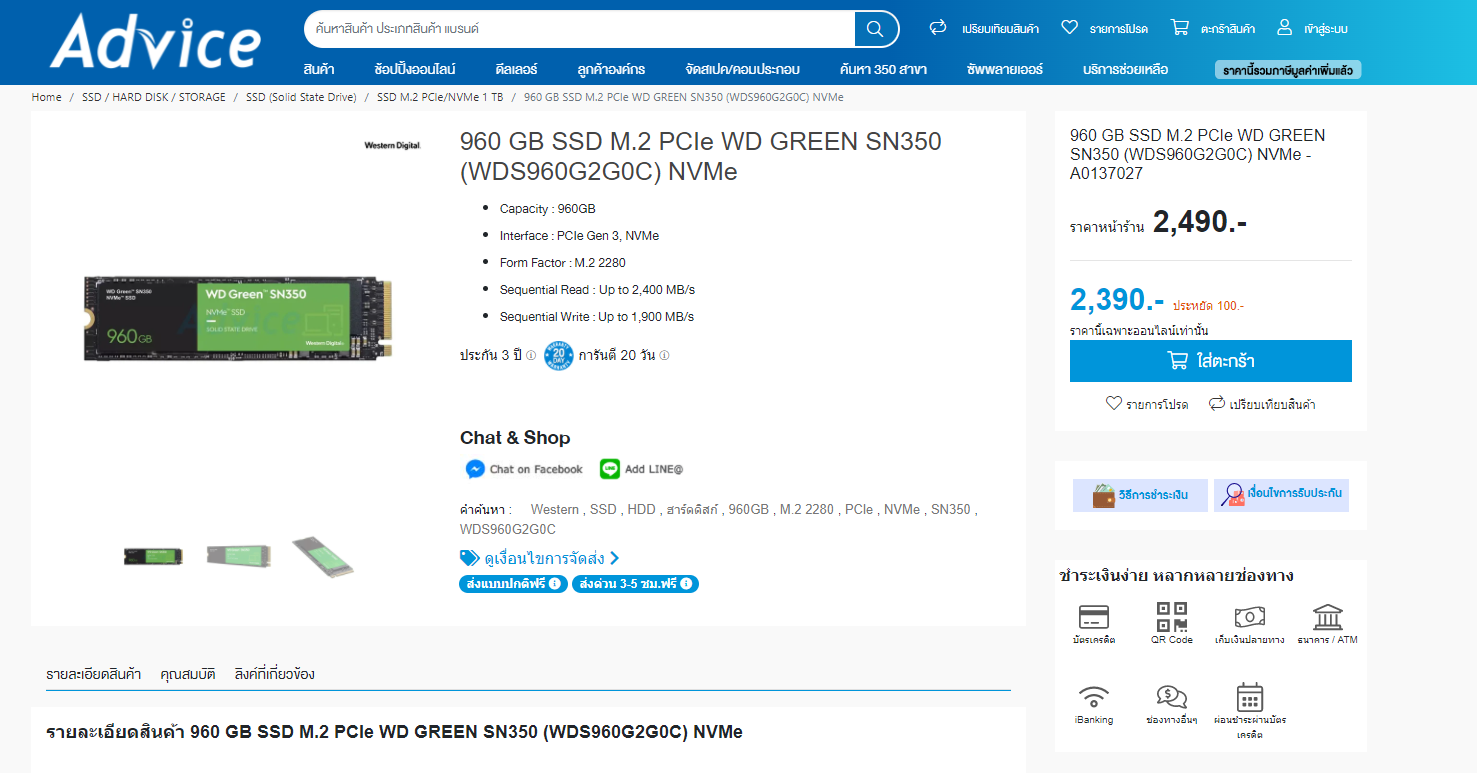Click info icon on 3-5 hour express badge

[x=686, y=584]
